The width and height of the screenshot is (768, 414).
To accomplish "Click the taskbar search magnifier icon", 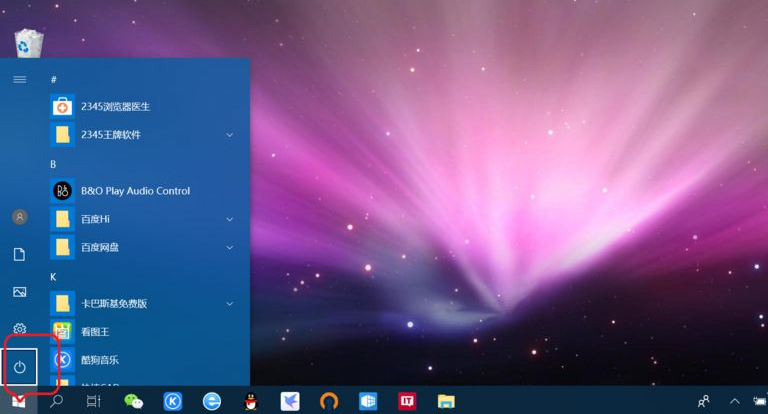I will (x=57, y=401).
